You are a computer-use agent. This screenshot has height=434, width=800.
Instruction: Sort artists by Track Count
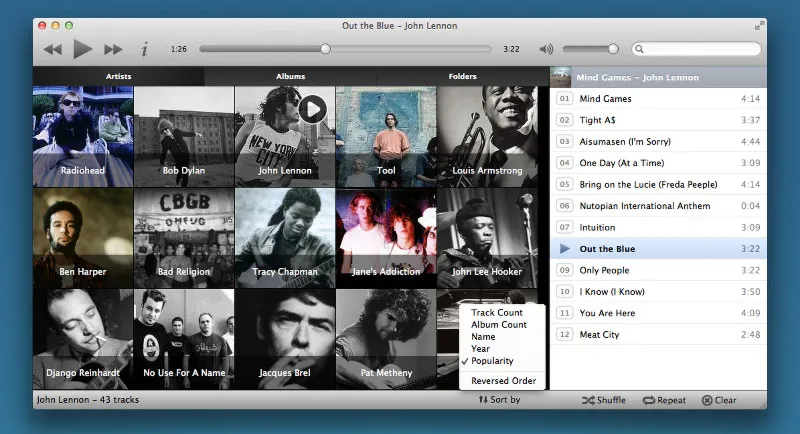497,313
